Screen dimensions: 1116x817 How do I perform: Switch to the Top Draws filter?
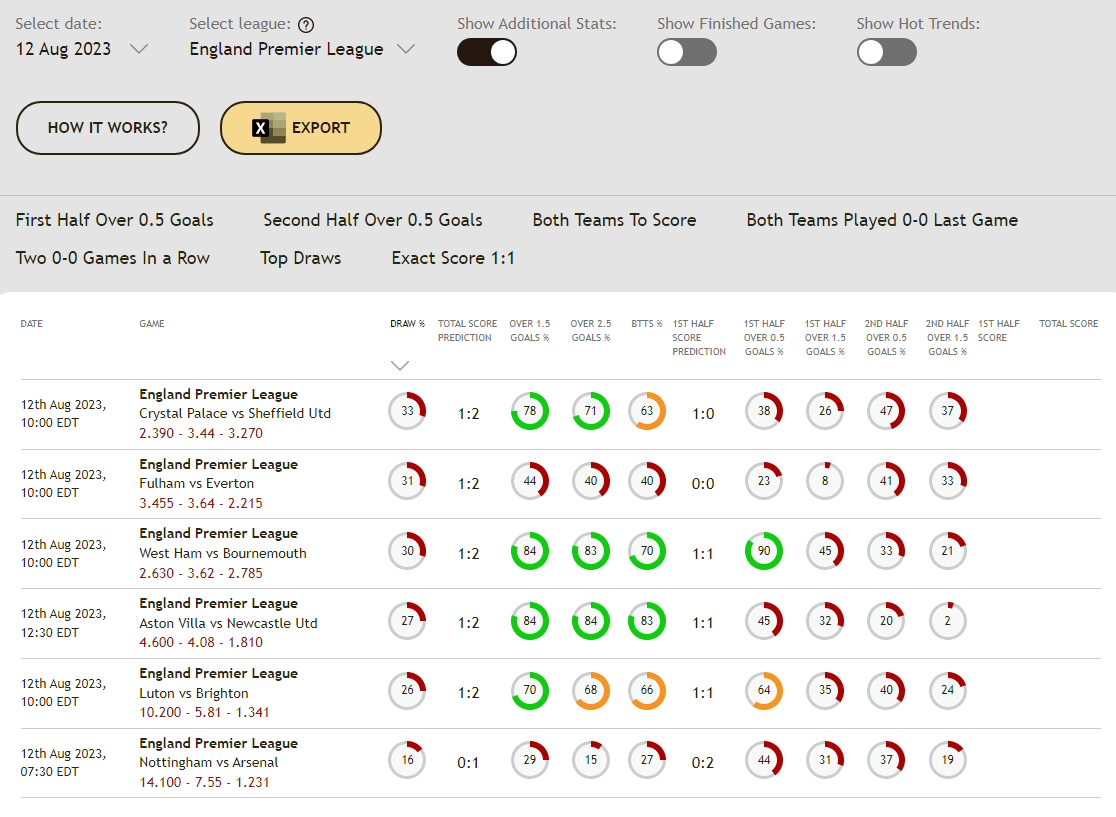coord(300,258)
